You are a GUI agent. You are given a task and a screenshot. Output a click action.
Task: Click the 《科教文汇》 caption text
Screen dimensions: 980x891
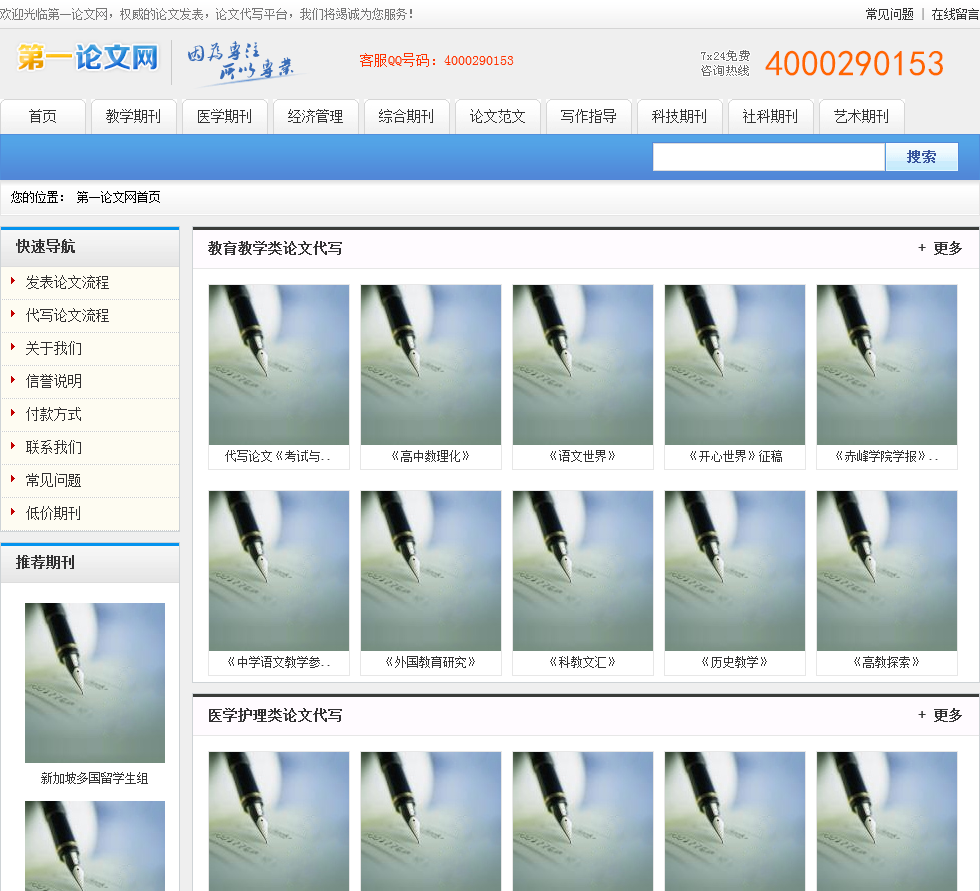tap(582, 662)
